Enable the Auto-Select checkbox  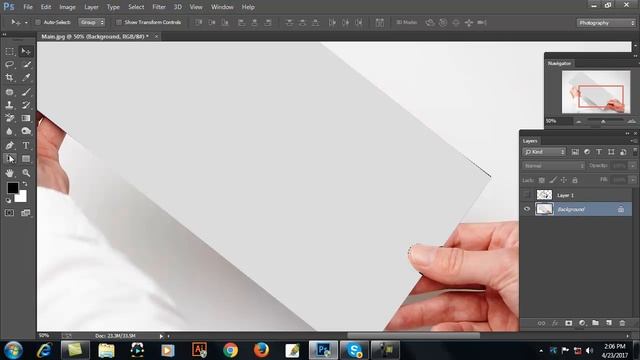coord(38,22)
